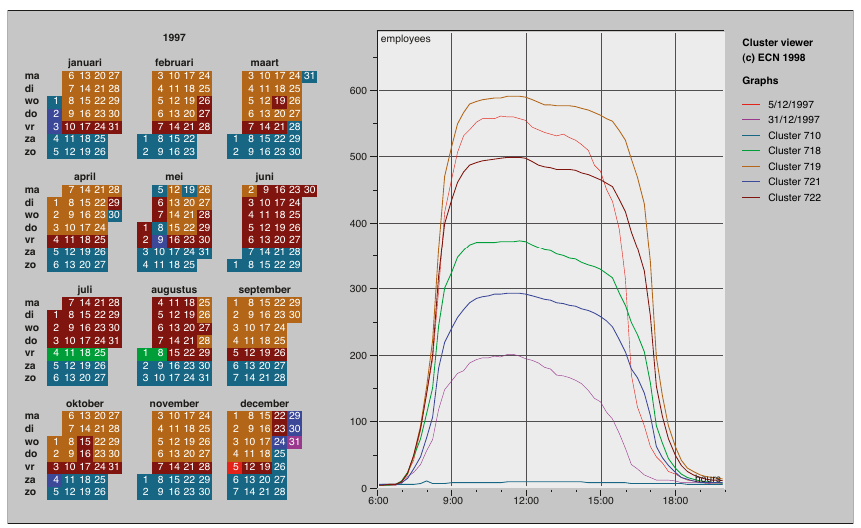Toggle Cluster 719 in the graph legend
Image resolution: width=861 pixels, height=528 pixels.
[x=789, y=166]
